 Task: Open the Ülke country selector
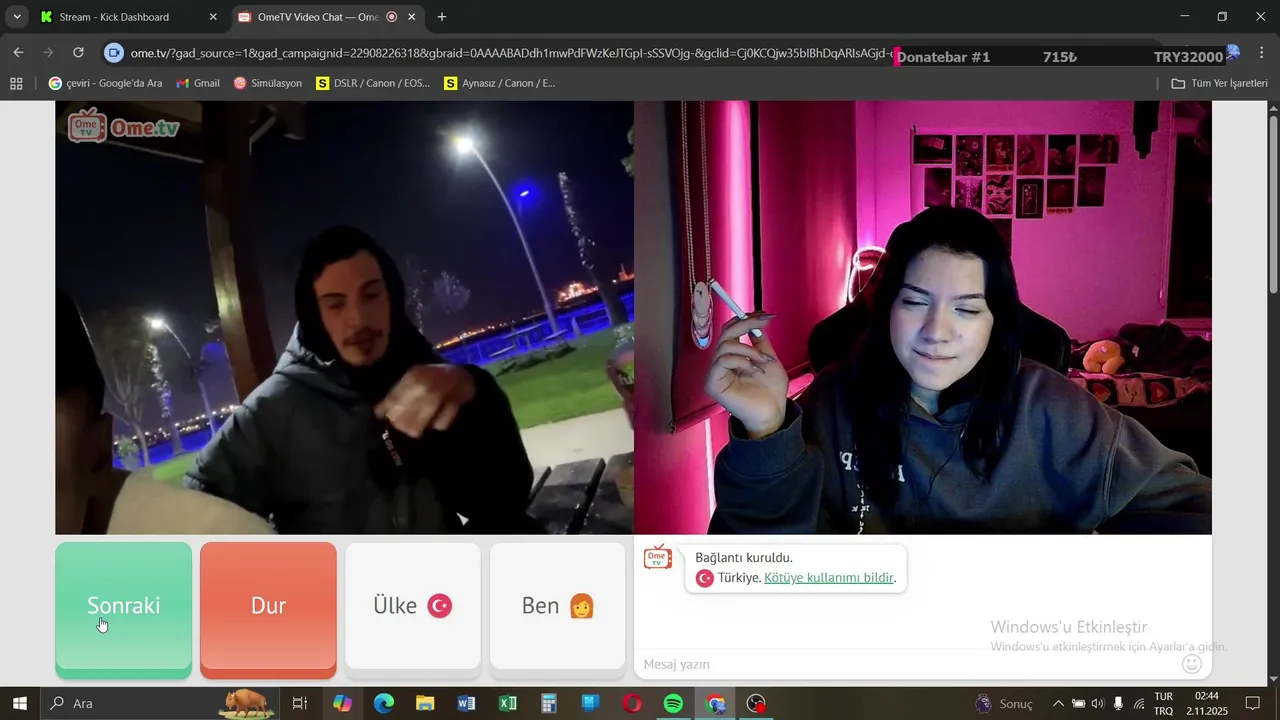coord(413,606)
